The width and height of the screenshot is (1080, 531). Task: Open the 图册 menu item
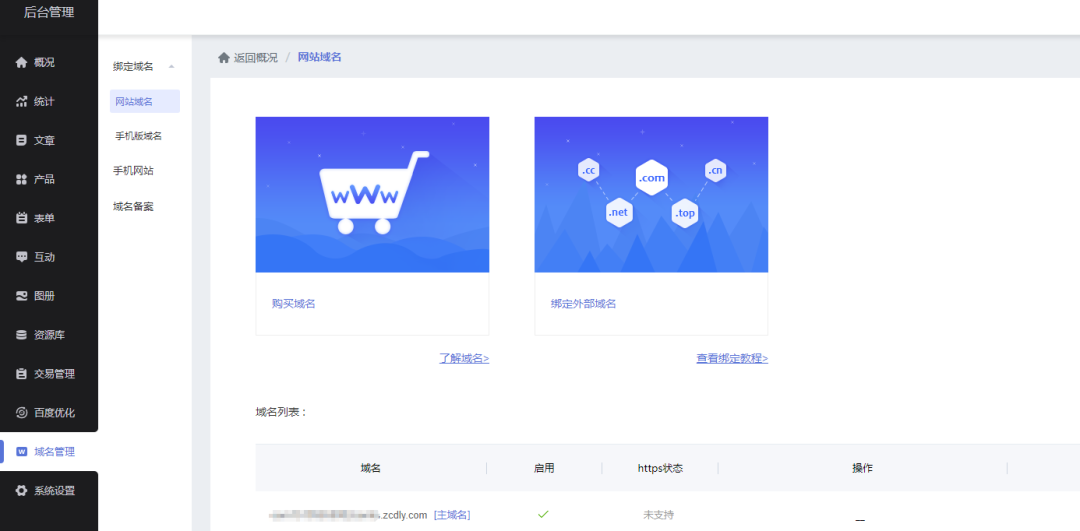(49, 296)
